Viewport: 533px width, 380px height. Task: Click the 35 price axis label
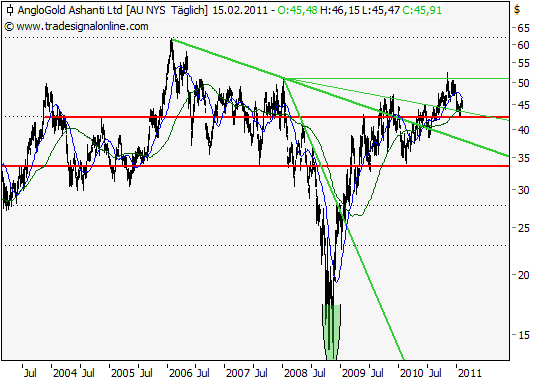[x=523, y=158]
